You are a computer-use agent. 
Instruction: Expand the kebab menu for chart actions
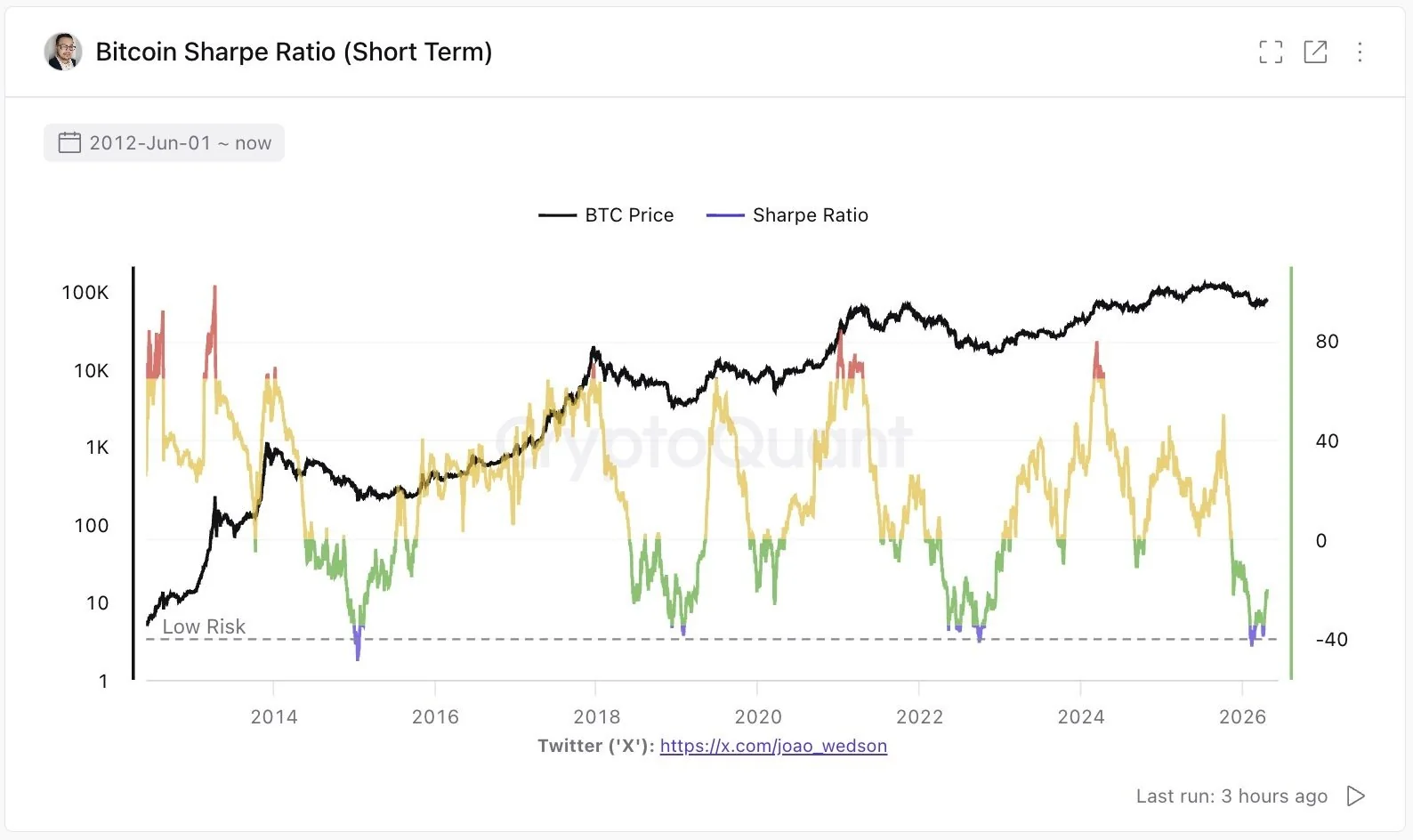(x=1360, y=52)
